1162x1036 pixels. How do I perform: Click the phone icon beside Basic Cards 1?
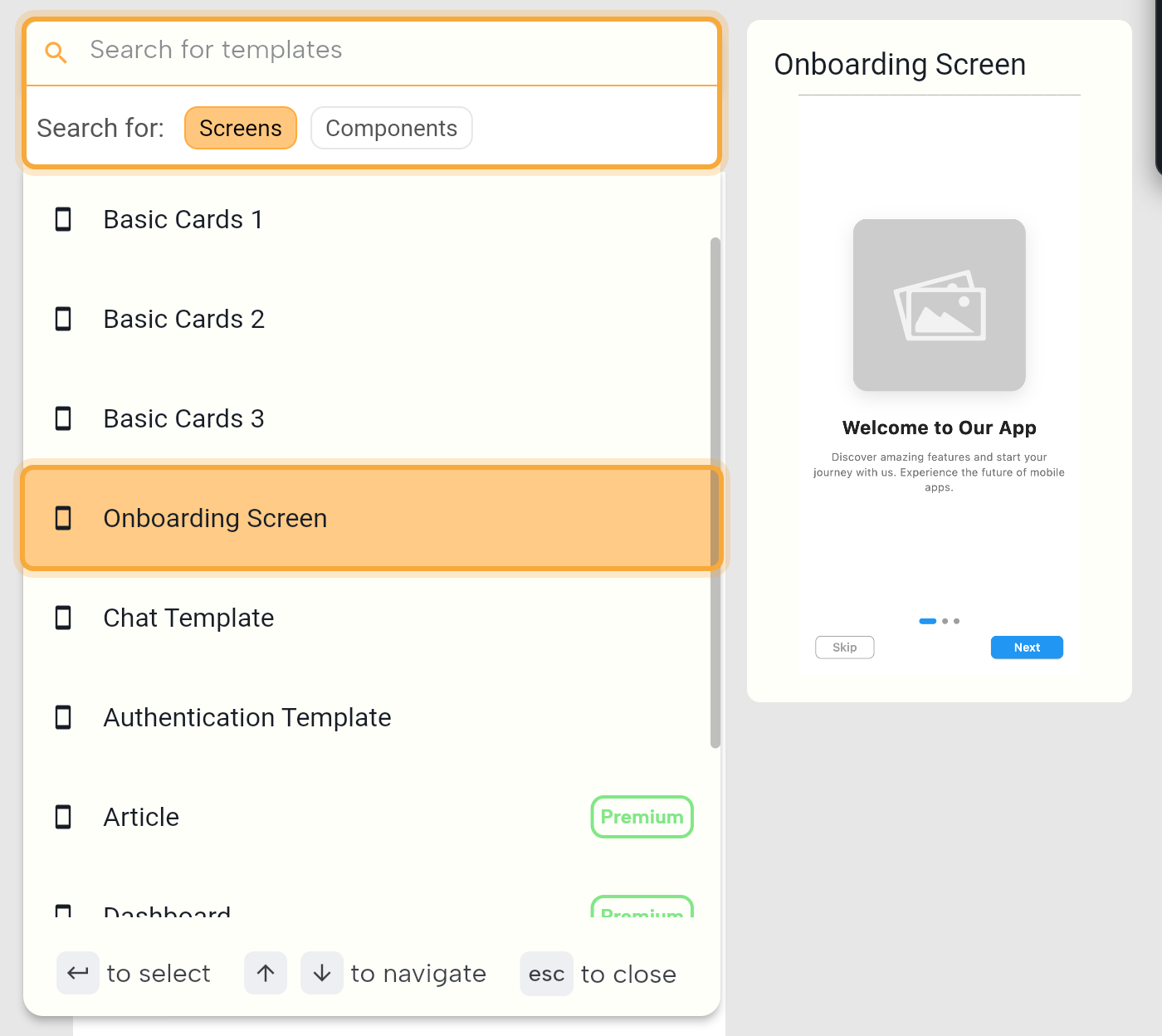pyautogui.click(x=63, y=219)
